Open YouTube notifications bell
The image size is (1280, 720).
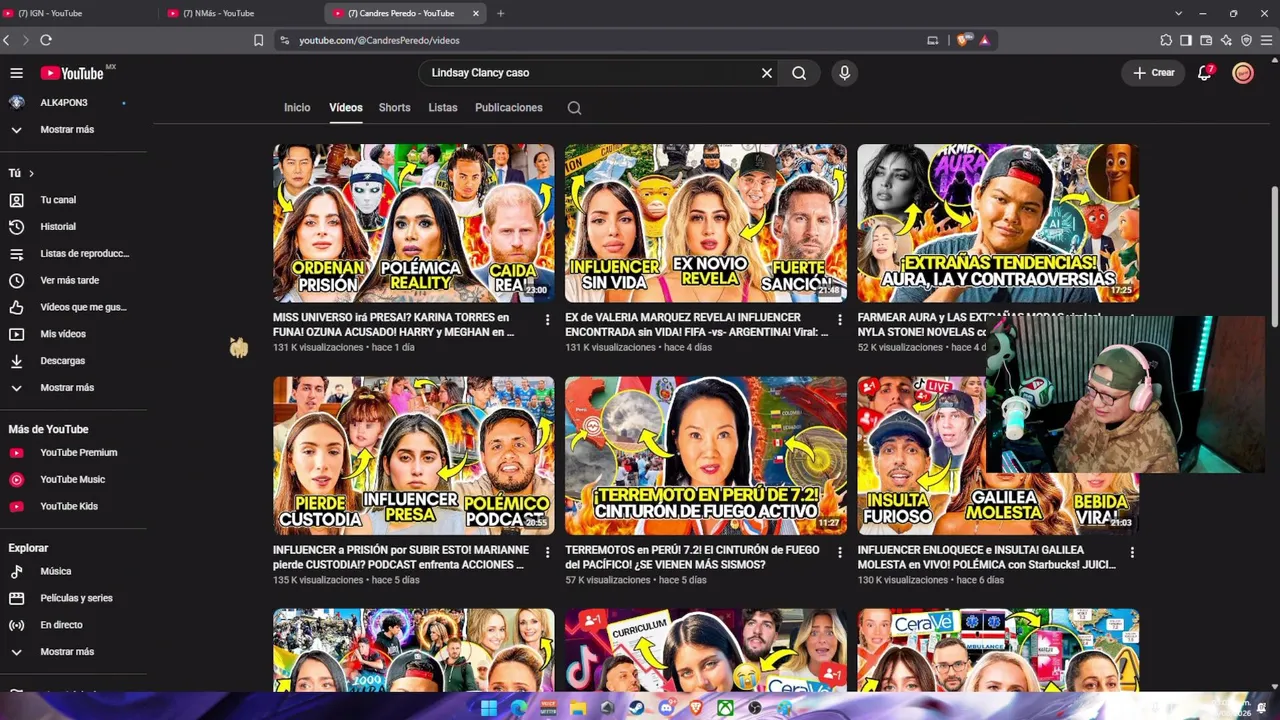tap(1205, 73)
